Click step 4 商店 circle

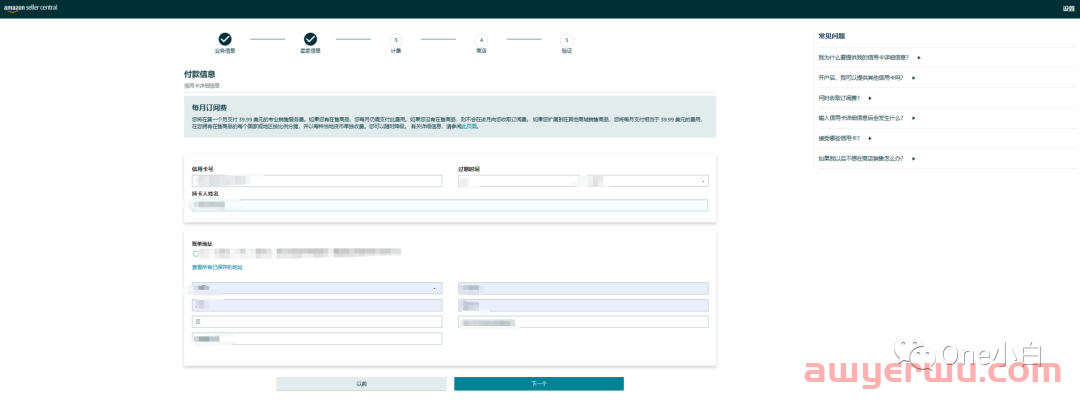click(481, 40)
